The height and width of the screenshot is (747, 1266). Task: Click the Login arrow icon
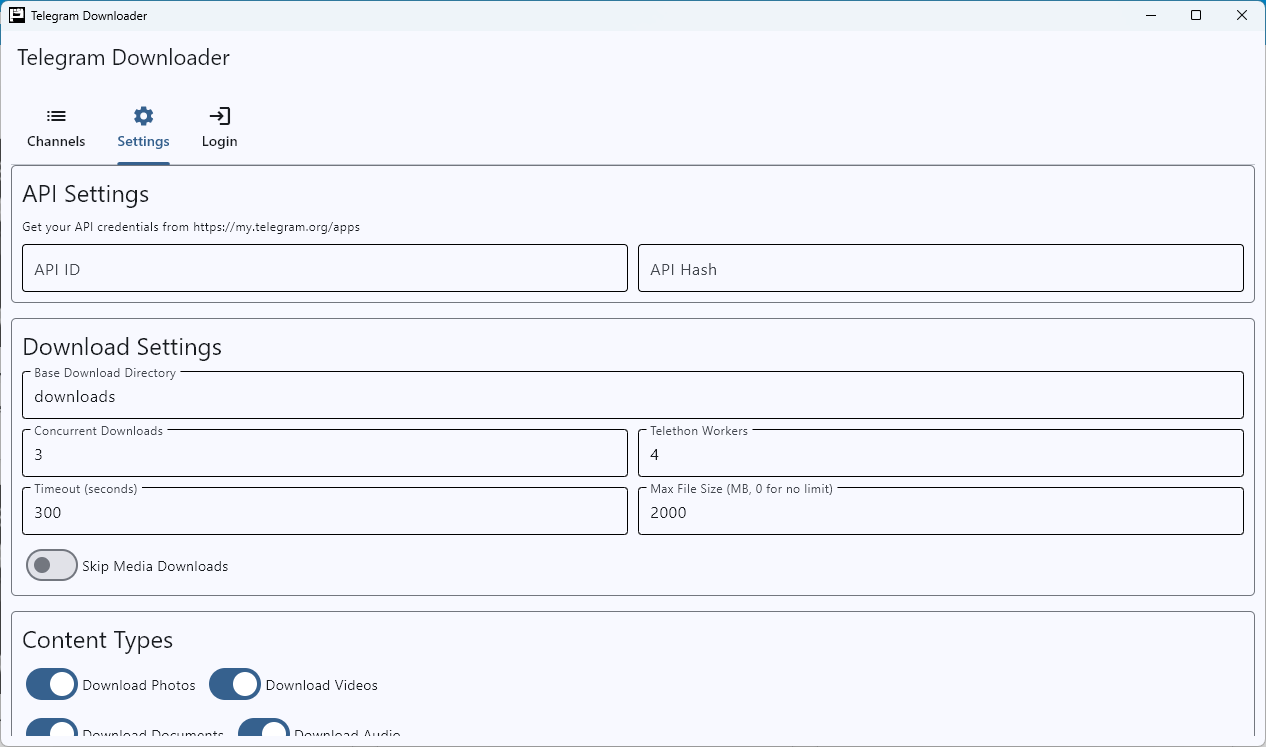219,115
